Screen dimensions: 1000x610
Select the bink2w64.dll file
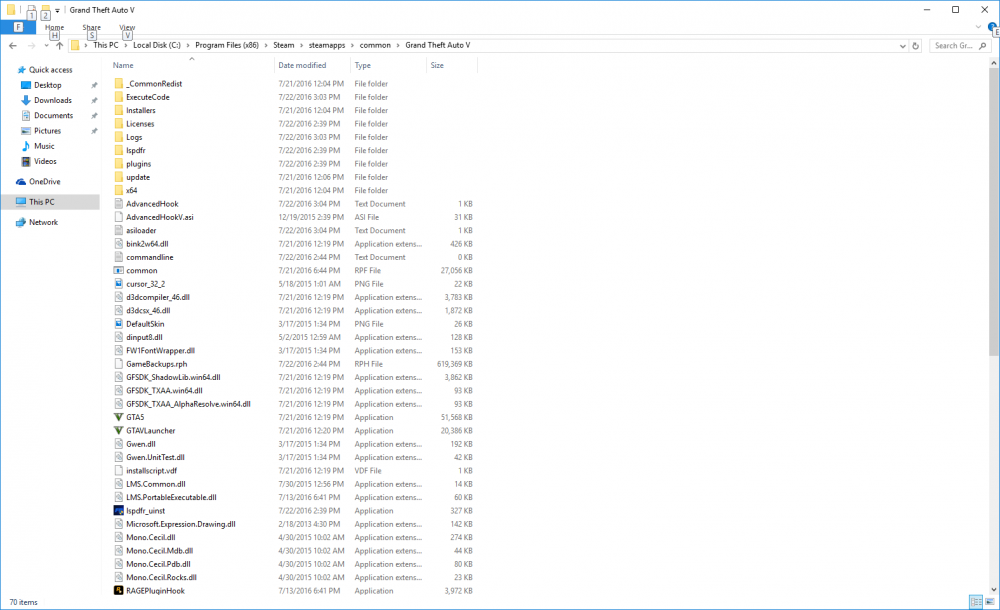click(147, 244)
